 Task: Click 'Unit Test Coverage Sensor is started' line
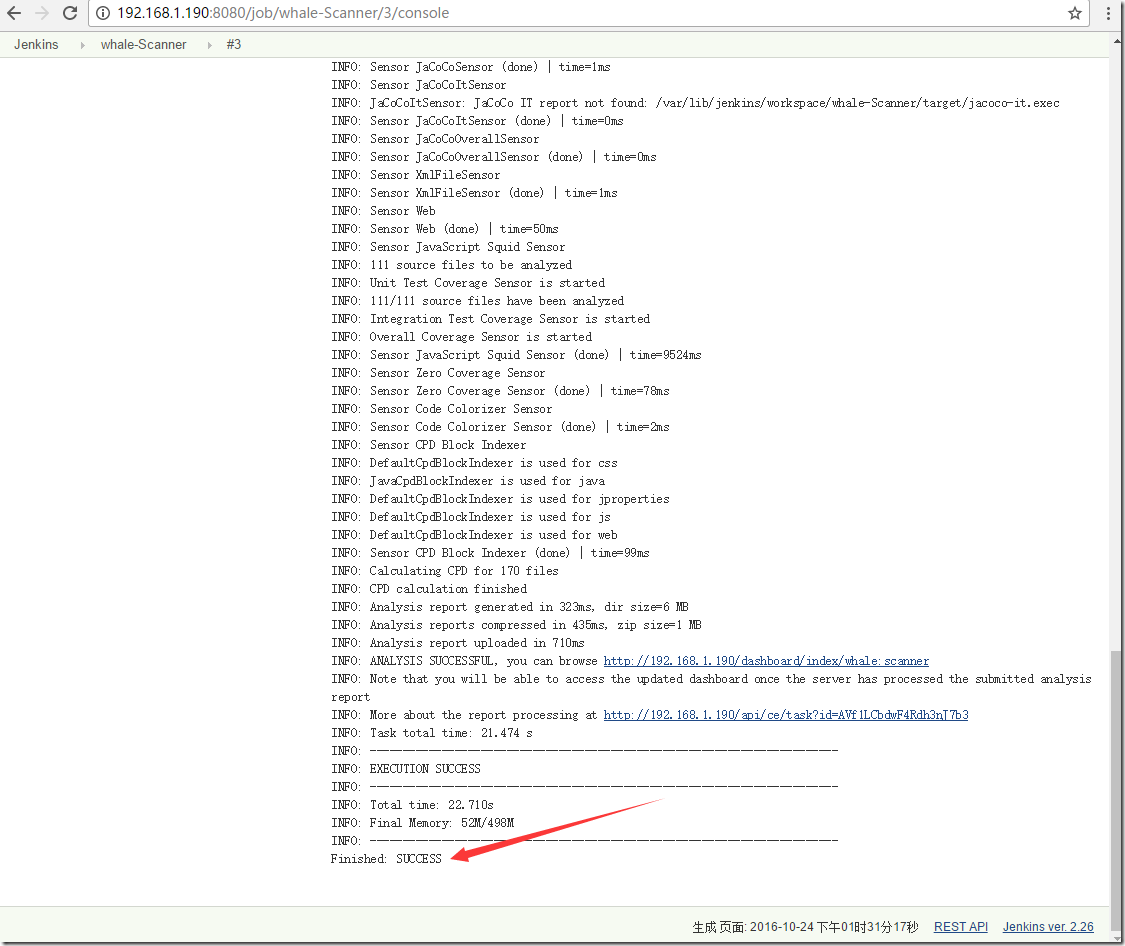click(x=468, y=283)
